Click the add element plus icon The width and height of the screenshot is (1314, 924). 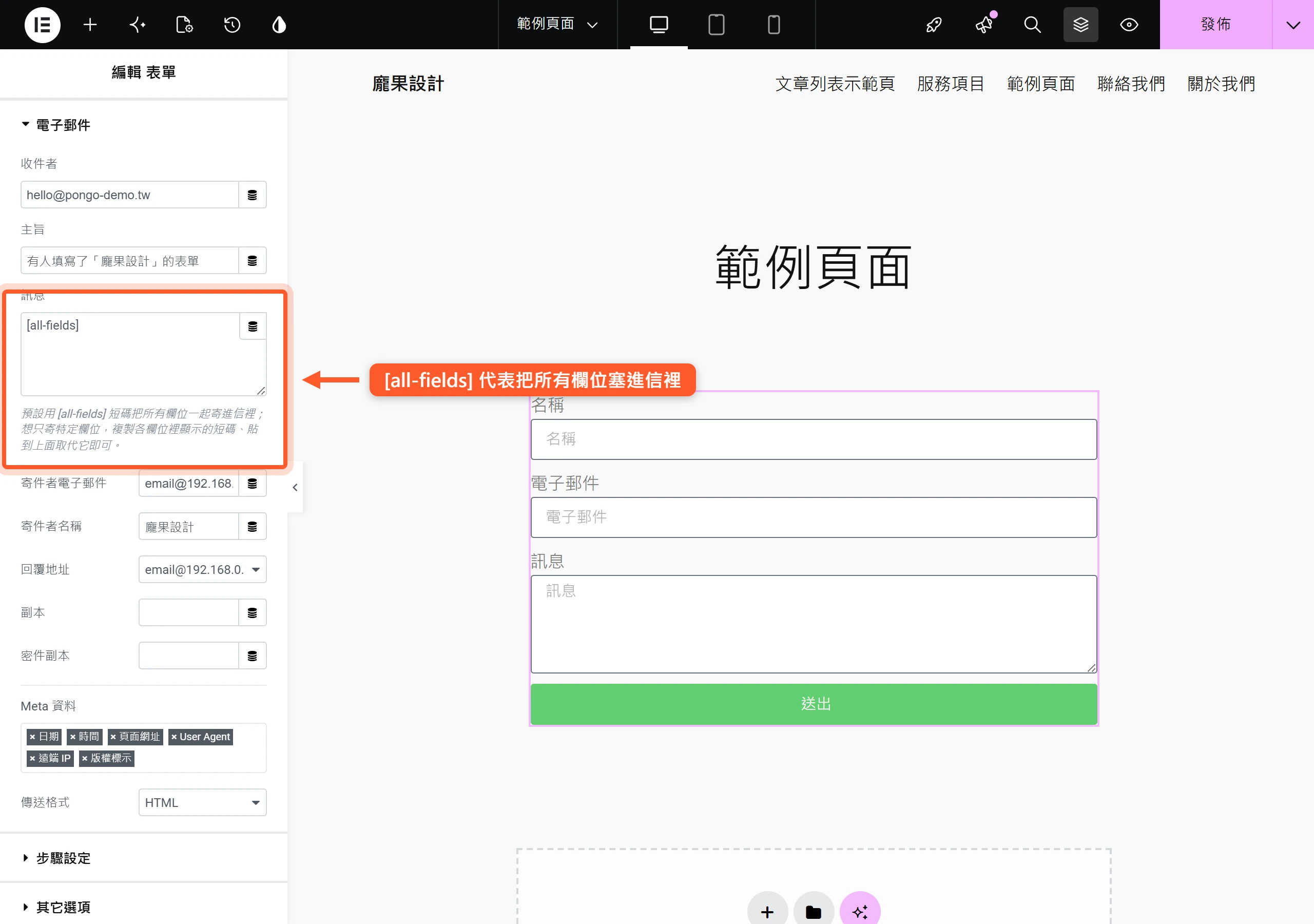pos(90,25)
